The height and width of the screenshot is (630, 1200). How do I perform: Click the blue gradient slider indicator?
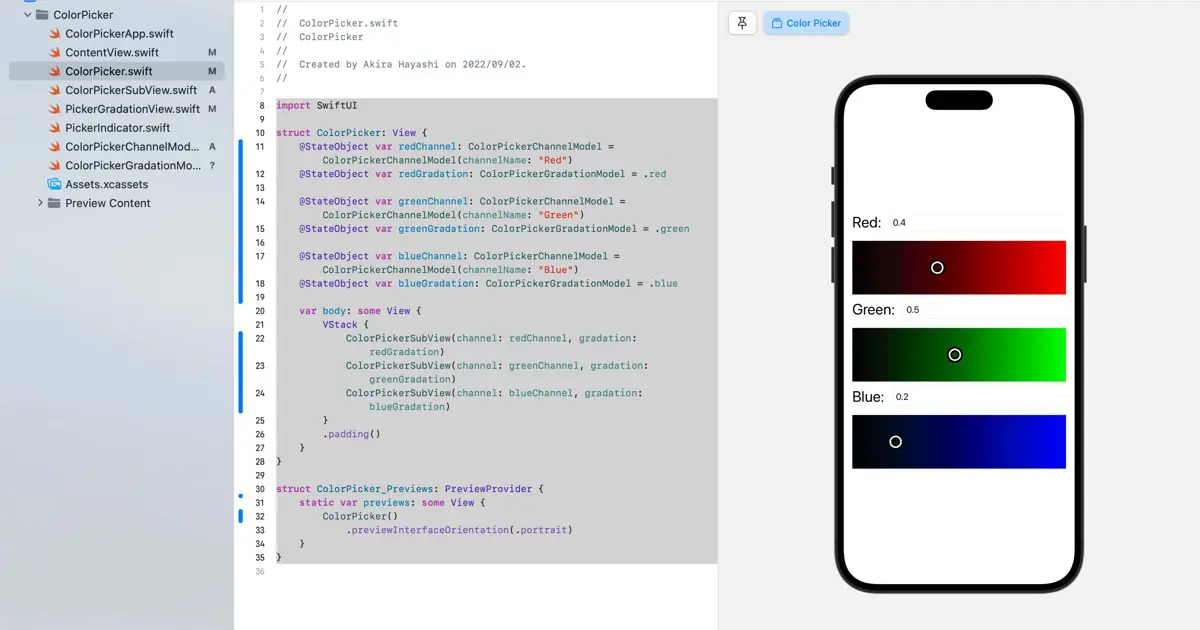pos(895,442)
